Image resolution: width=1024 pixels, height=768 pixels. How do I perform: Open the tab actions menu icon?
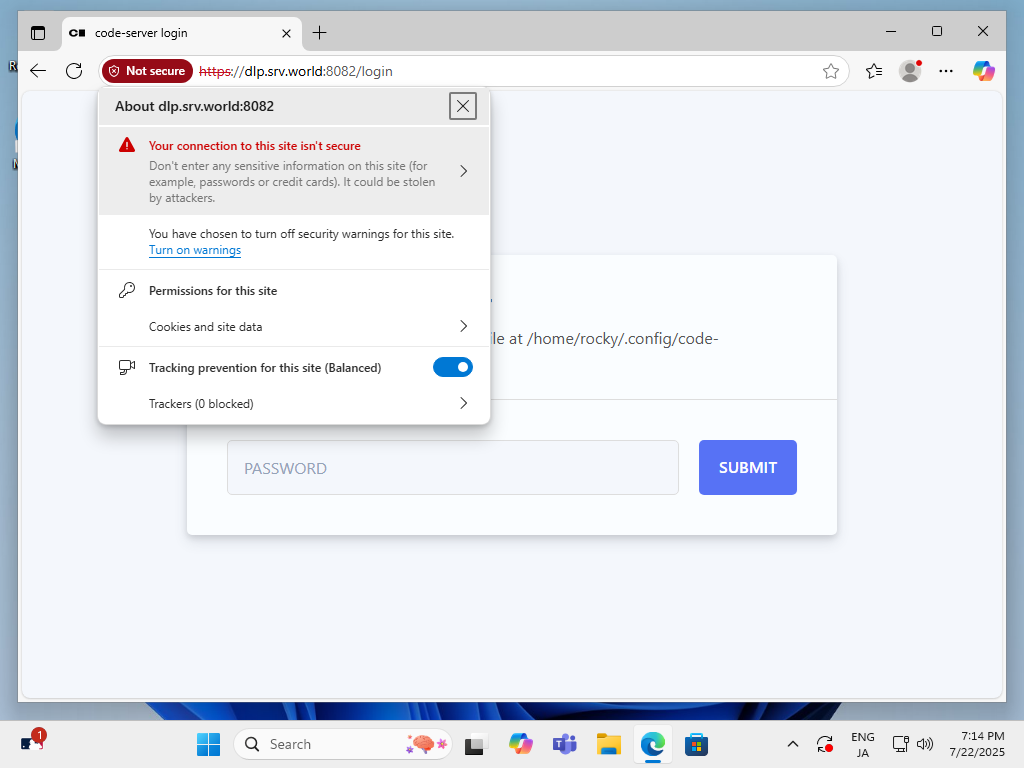click(x=38, y=33)
